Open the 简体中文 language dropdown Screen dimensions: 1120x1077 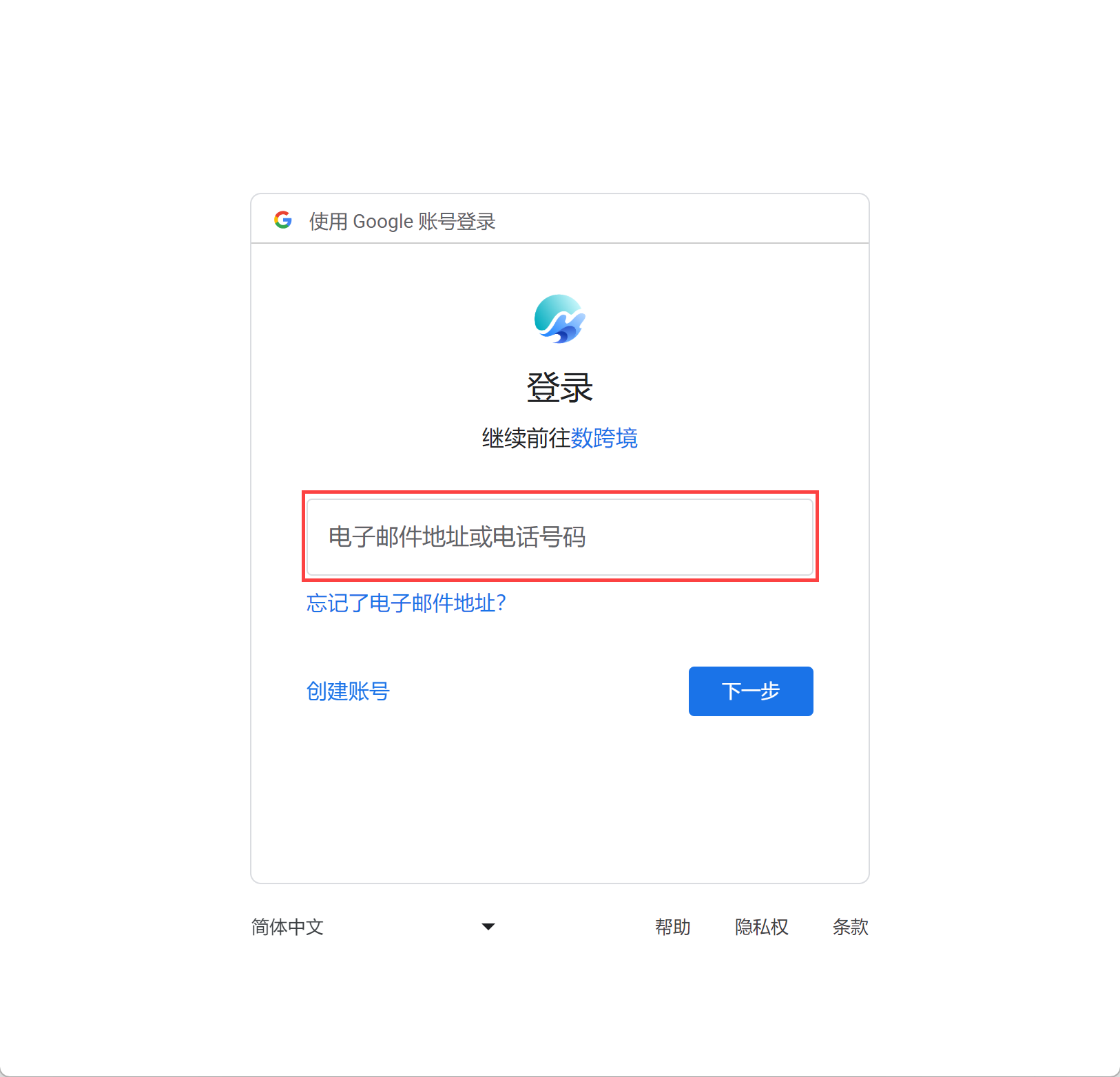(x=373, y=927)
